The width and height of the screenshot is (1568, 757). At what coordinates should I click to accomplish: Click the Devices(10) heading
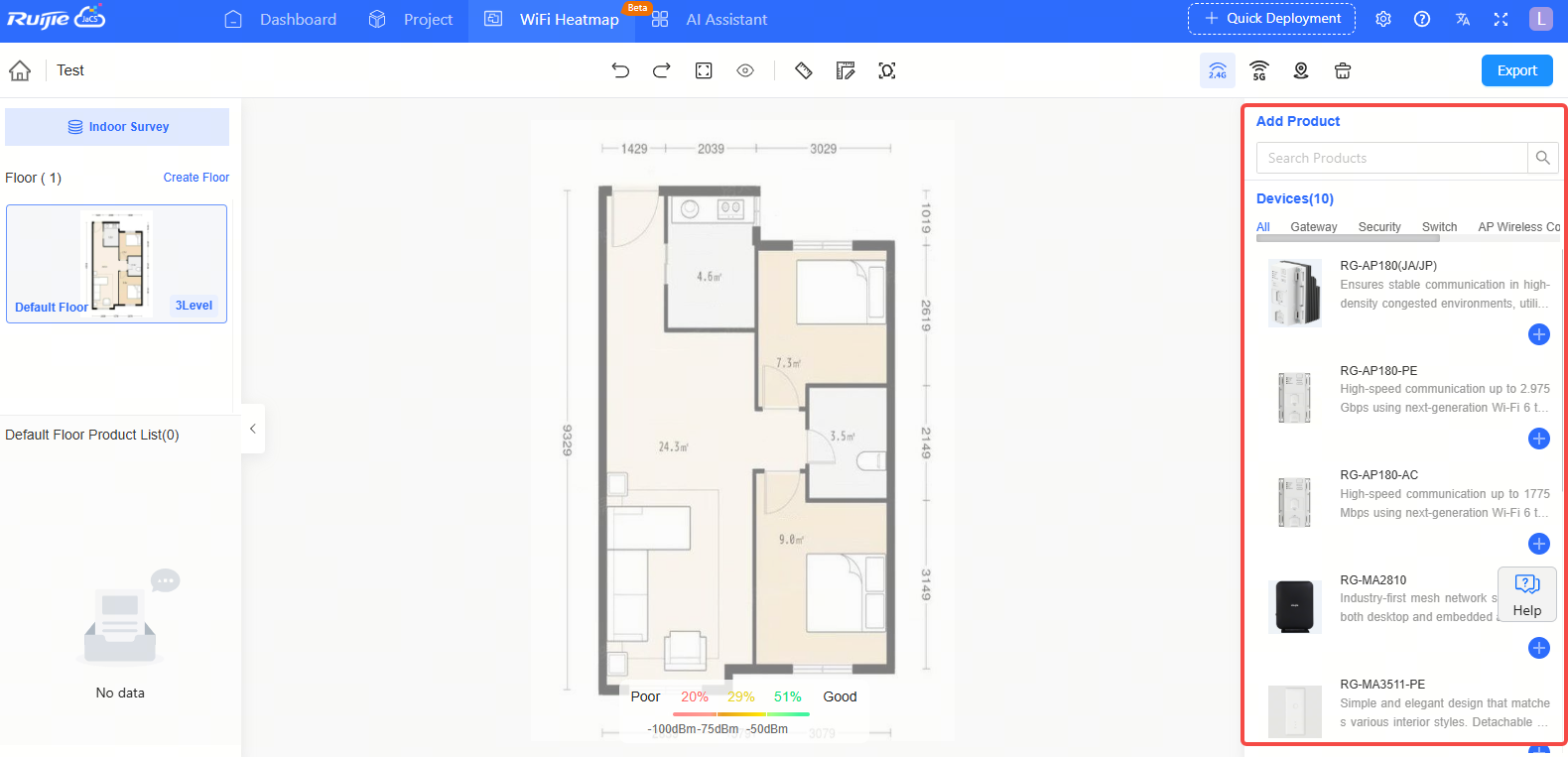pos(1295,198)
